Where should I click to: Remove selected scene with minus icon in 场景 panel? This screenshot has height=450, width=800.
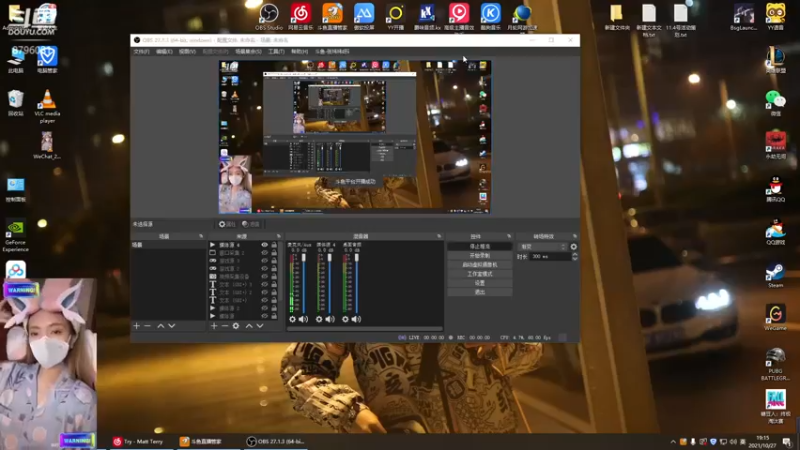[147, 326]
